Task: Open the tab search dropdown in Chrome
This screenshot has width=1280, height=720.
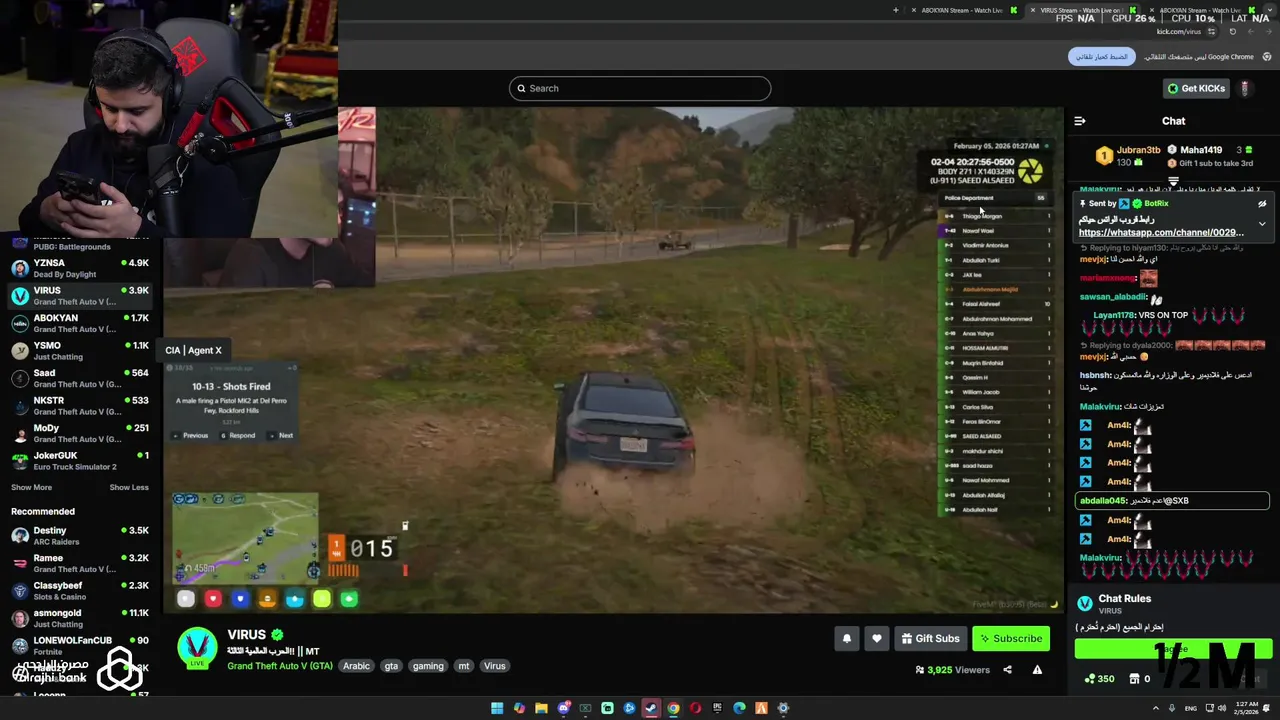Action: 1270,10
